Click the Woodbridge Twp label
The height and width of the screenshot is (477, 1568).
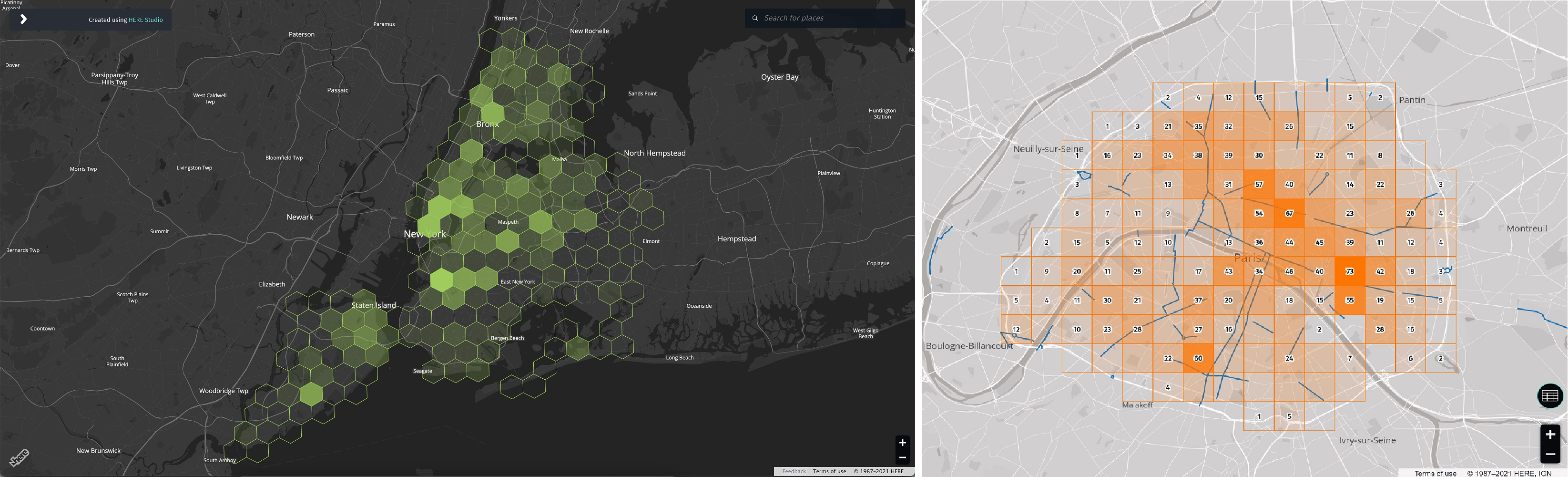click(x=224, y=391)
